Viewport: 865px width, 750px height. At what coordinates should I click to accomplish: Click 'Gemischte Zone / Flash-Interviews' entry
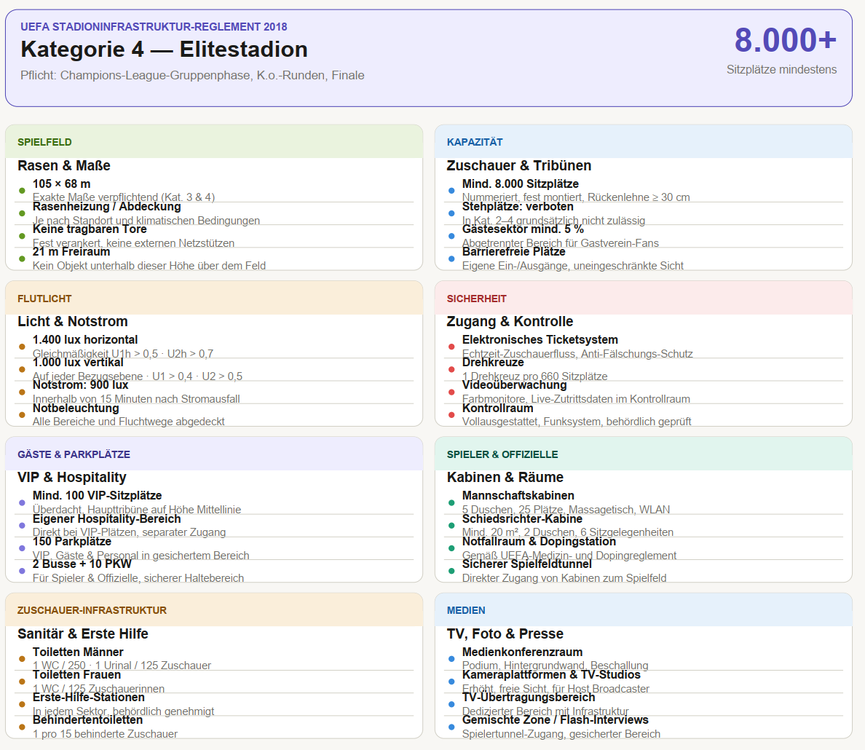(555, 720)
